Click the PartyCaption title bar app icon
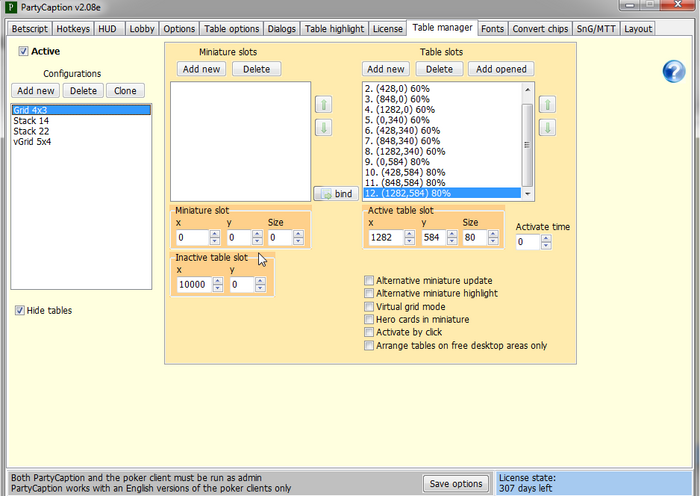This screenshot has width=700, height=496. (x=11, y=7)
